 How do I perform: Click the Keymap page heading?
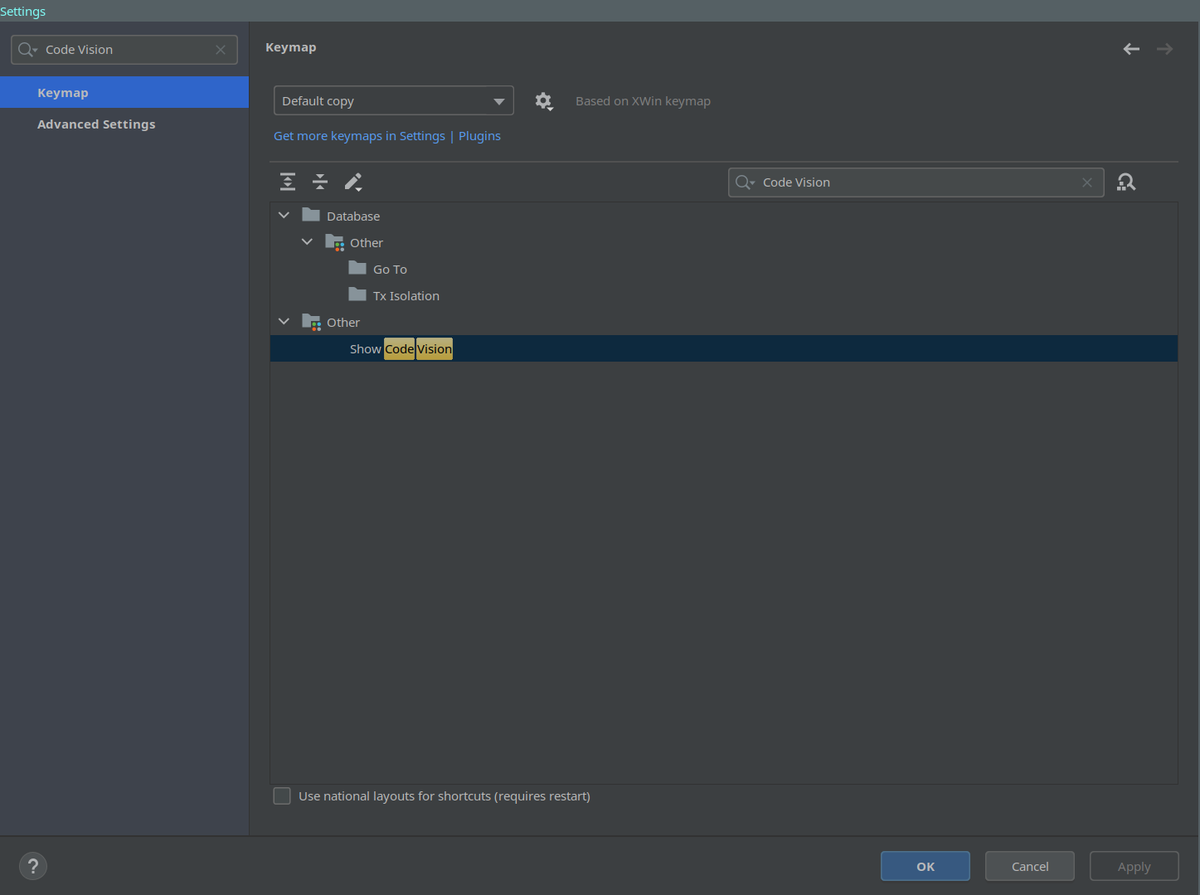tap(291, 47)
